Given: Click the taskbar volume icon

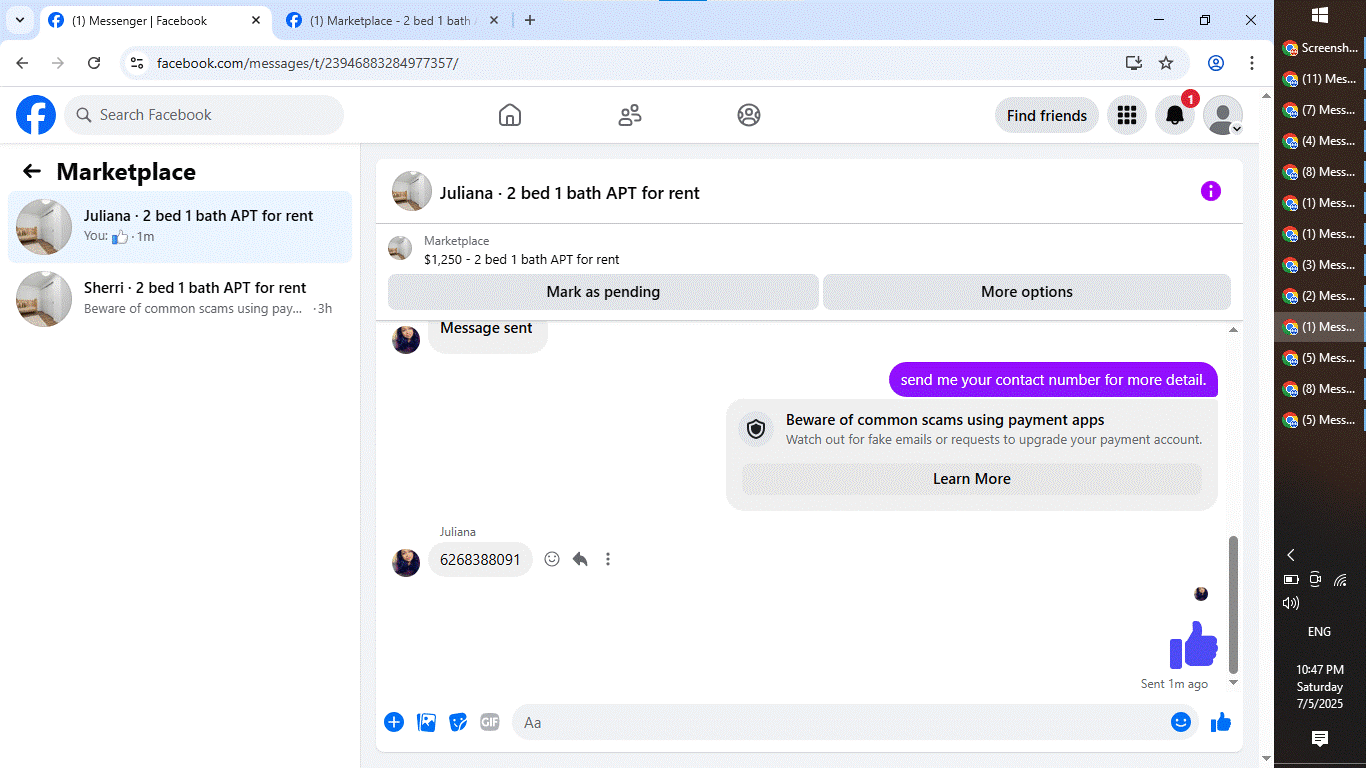Looking at the screenshot, I should tap(1291, 603).
